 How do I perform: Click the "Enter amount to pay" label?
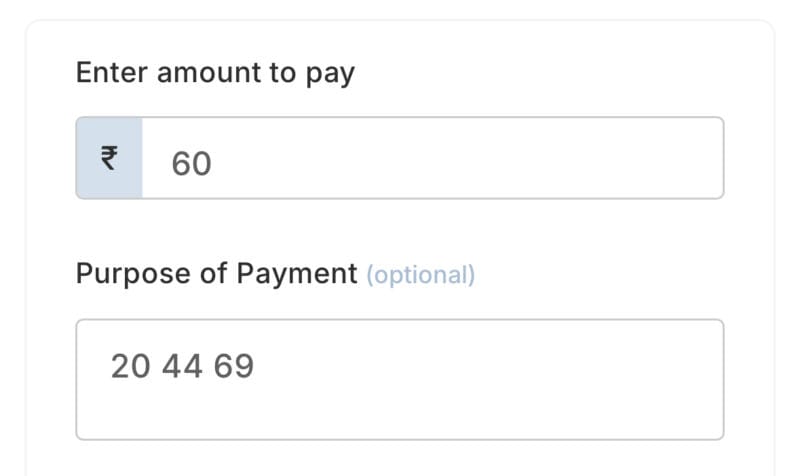coord(215,73)
